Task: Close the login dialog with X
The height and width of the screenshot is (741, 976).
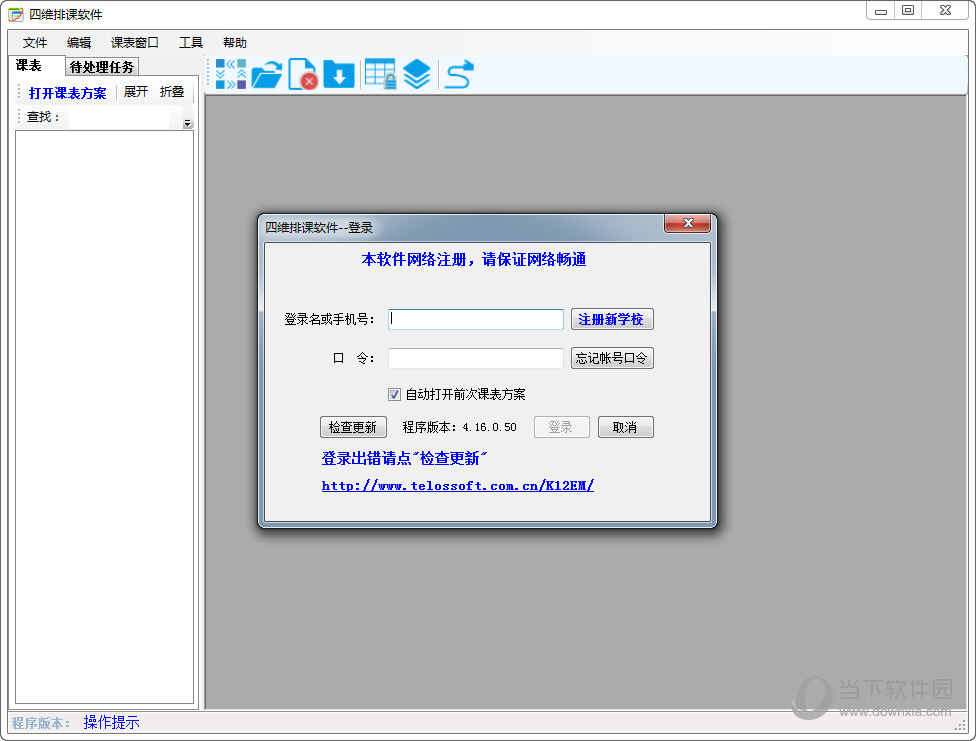Action: click(x=687, y=223)
